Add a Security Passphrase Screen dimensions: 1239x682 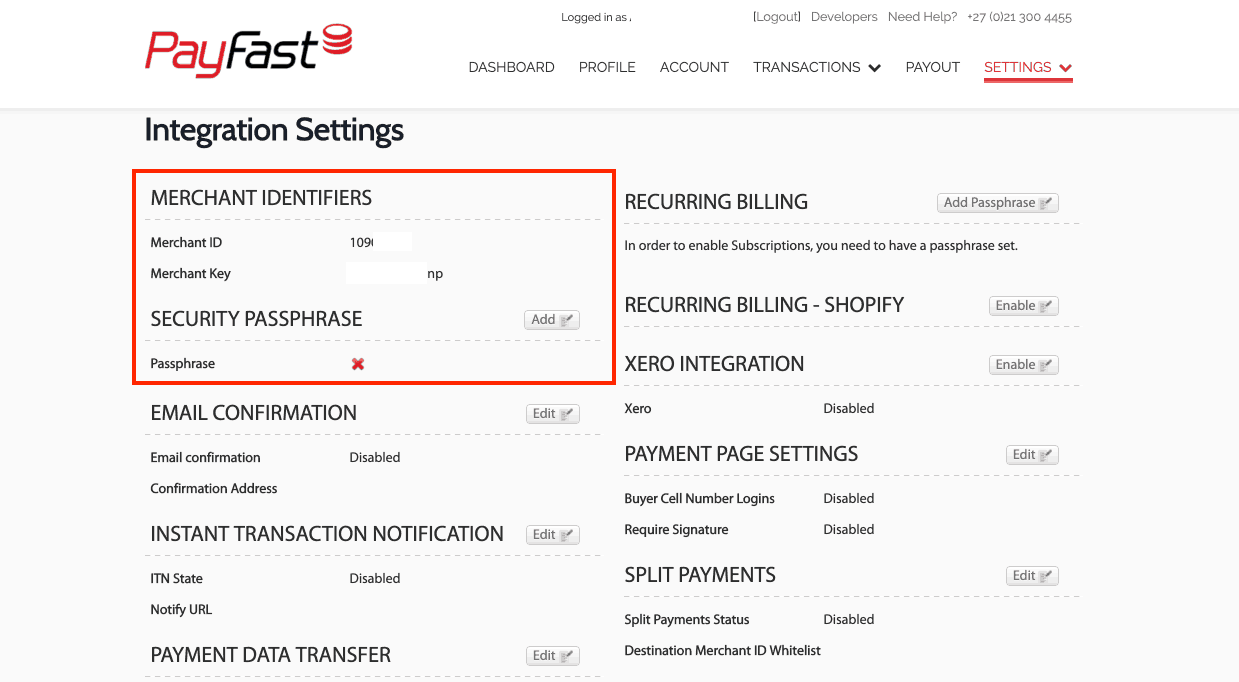pos(552,320)
